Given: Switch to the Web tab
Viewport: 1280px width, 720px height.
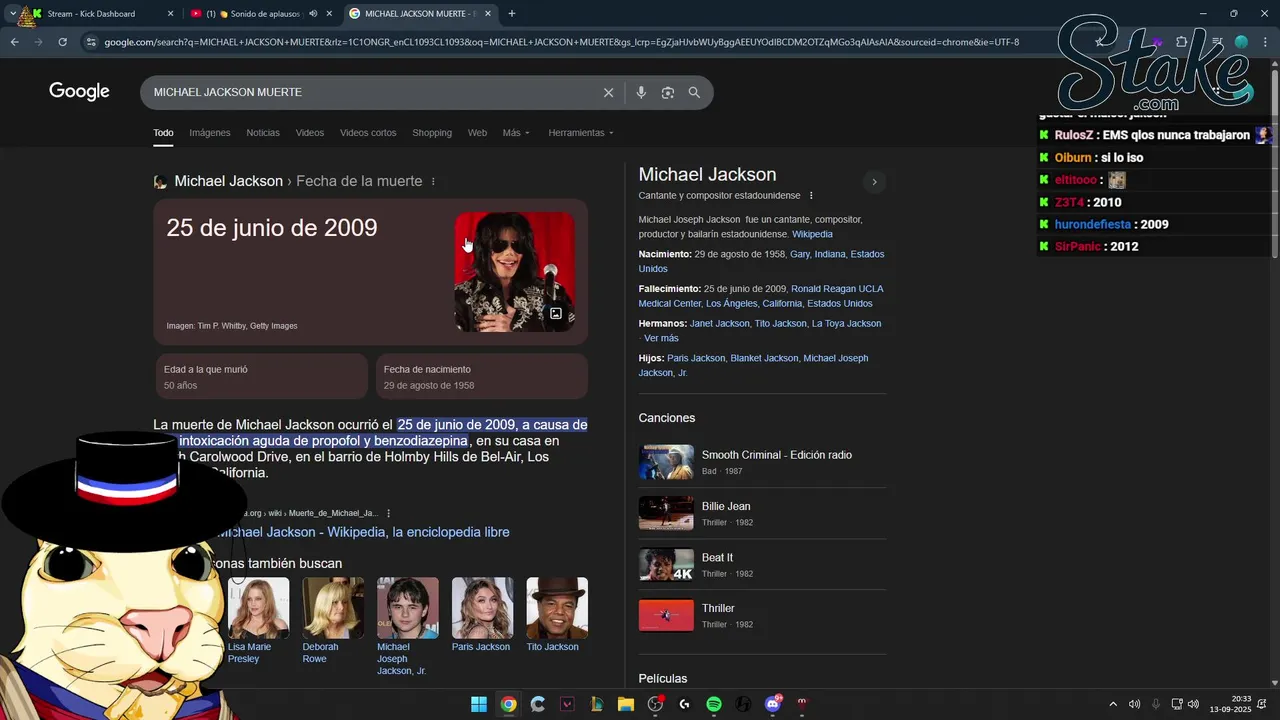Looking at the screenshot, I should pyautogui.click(x=477, y=133).
